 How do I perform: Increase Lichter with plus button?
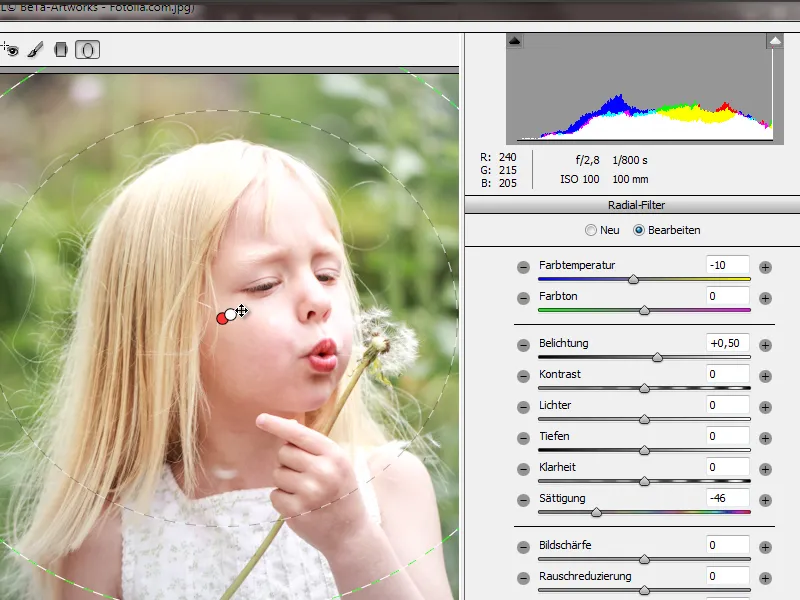pos(765,407)
